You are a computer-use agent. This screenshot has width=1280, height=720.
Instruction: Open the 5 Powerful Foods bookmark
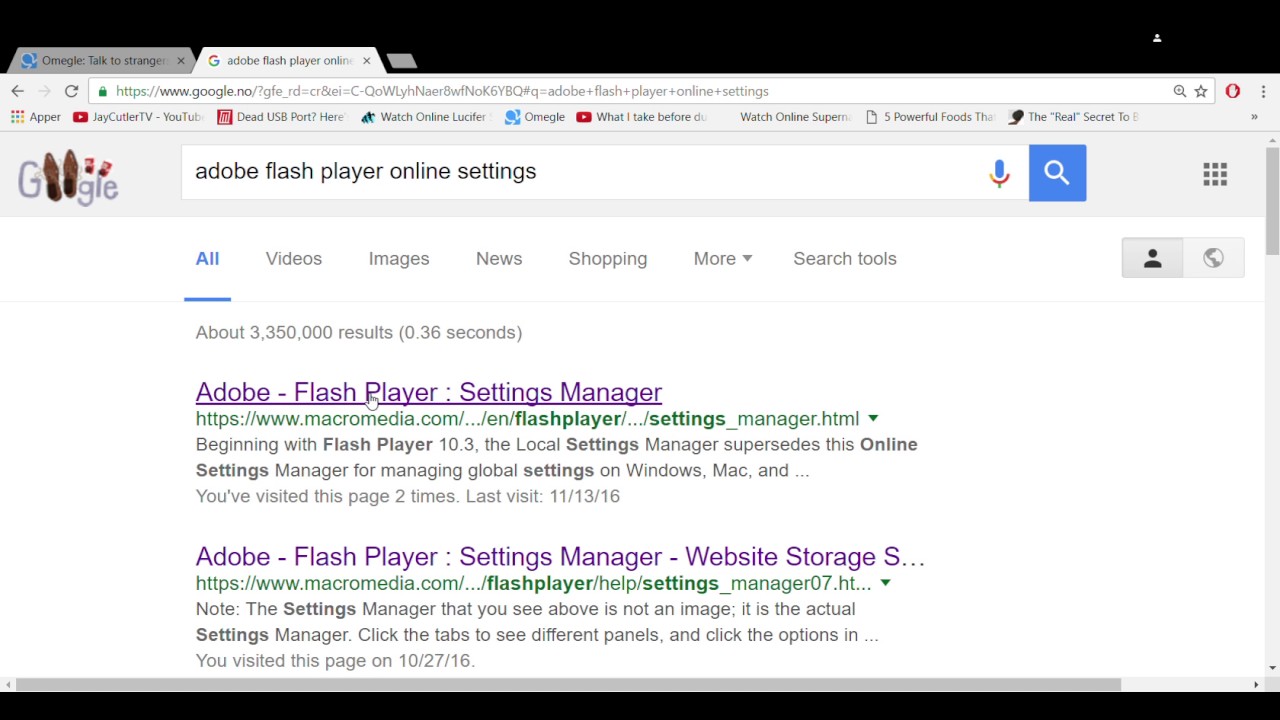pyautogui.click(x=930, y=117)
